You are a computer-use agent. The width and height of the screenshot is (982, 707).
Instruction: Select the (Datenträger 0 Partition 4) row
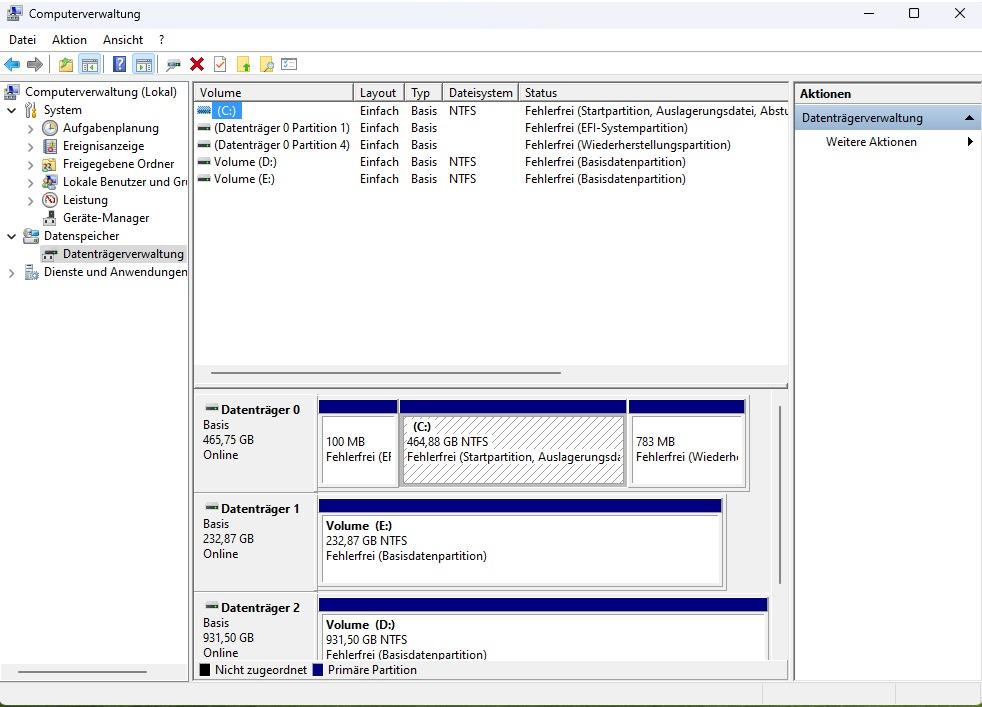coord(491,145)
